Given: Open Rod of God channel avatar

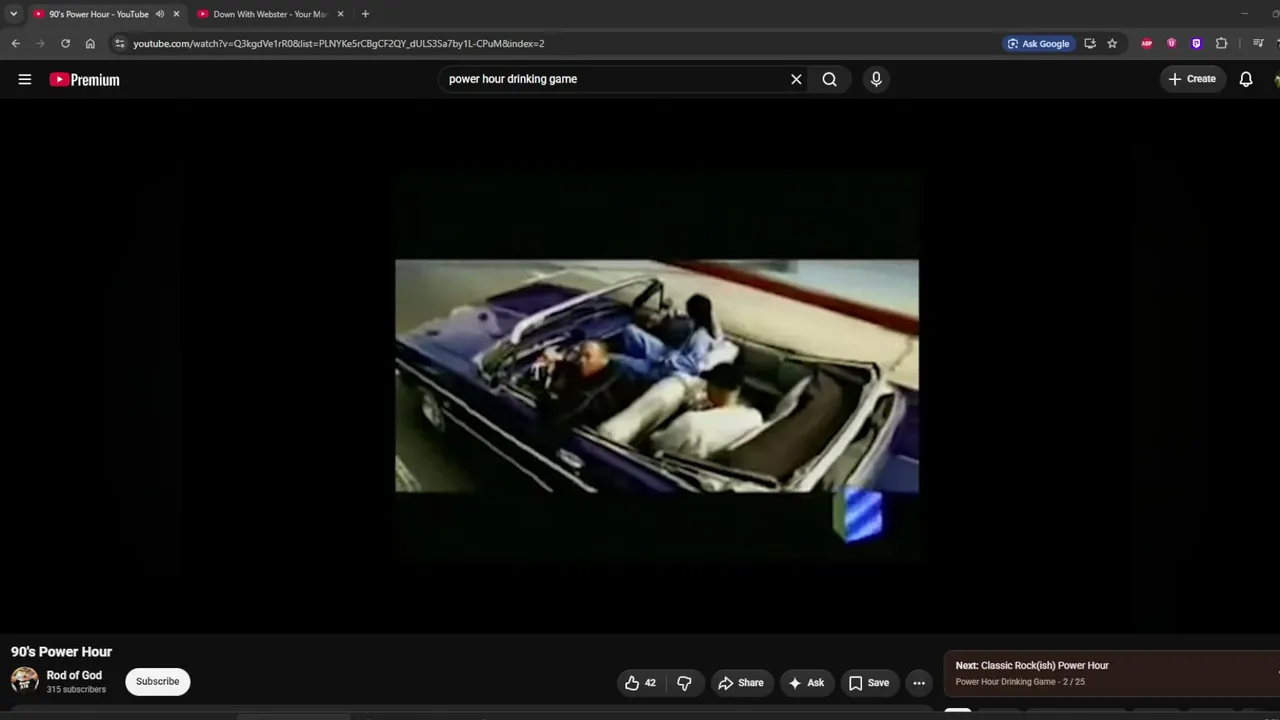Looking at the screenshot, I should click(x=25, y=681).
